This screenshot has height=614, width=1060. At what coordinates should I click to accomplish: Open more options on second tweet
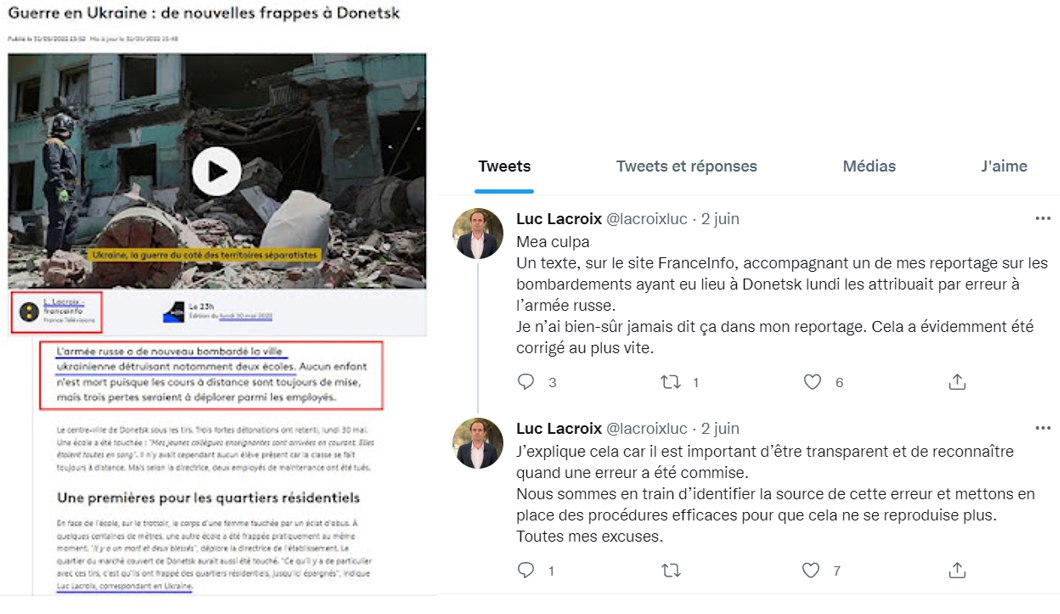click(x=1042, y=428)
